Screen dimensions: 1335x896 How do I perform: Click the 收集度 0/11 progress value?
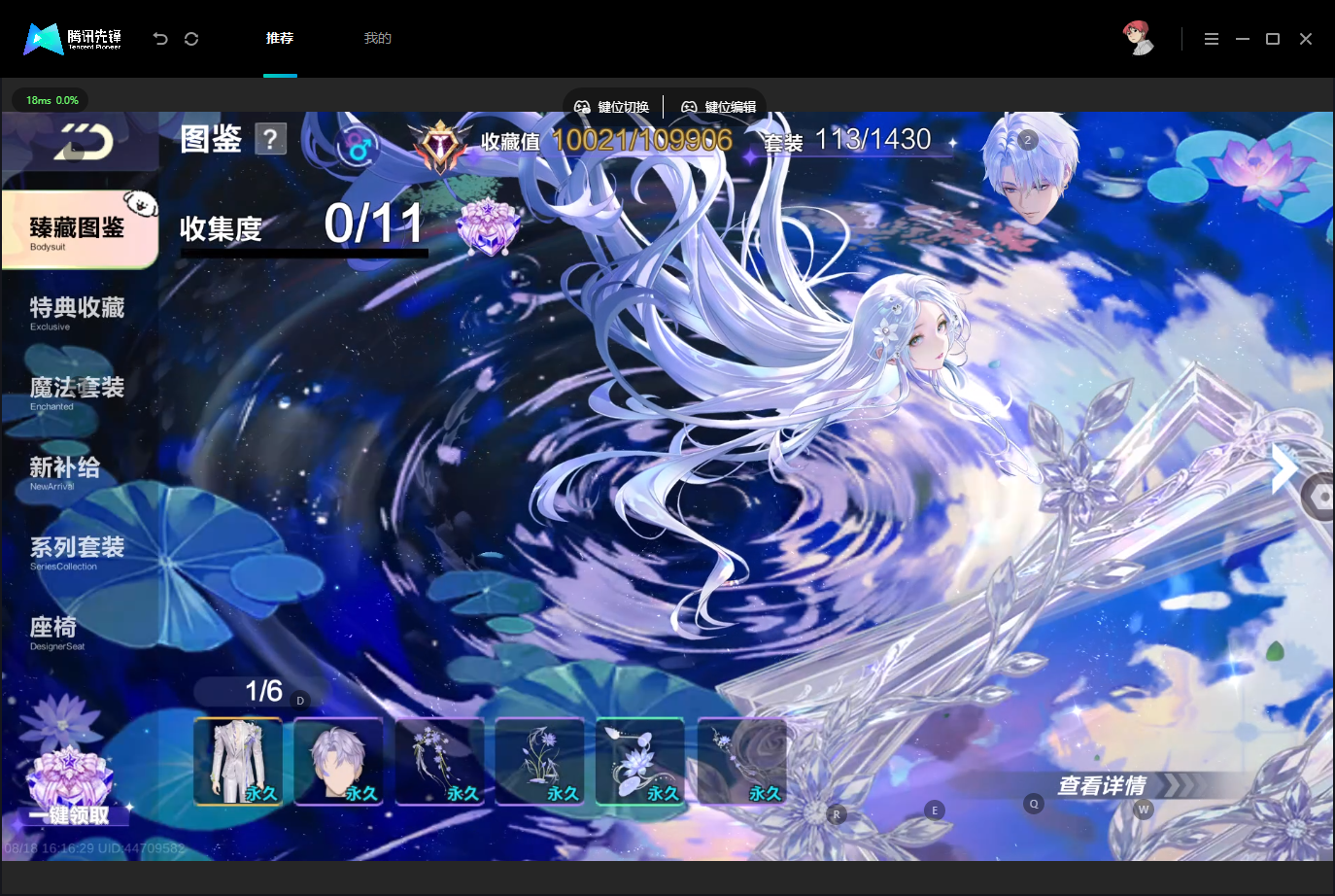pyautogui.click(x=373, y=224)
